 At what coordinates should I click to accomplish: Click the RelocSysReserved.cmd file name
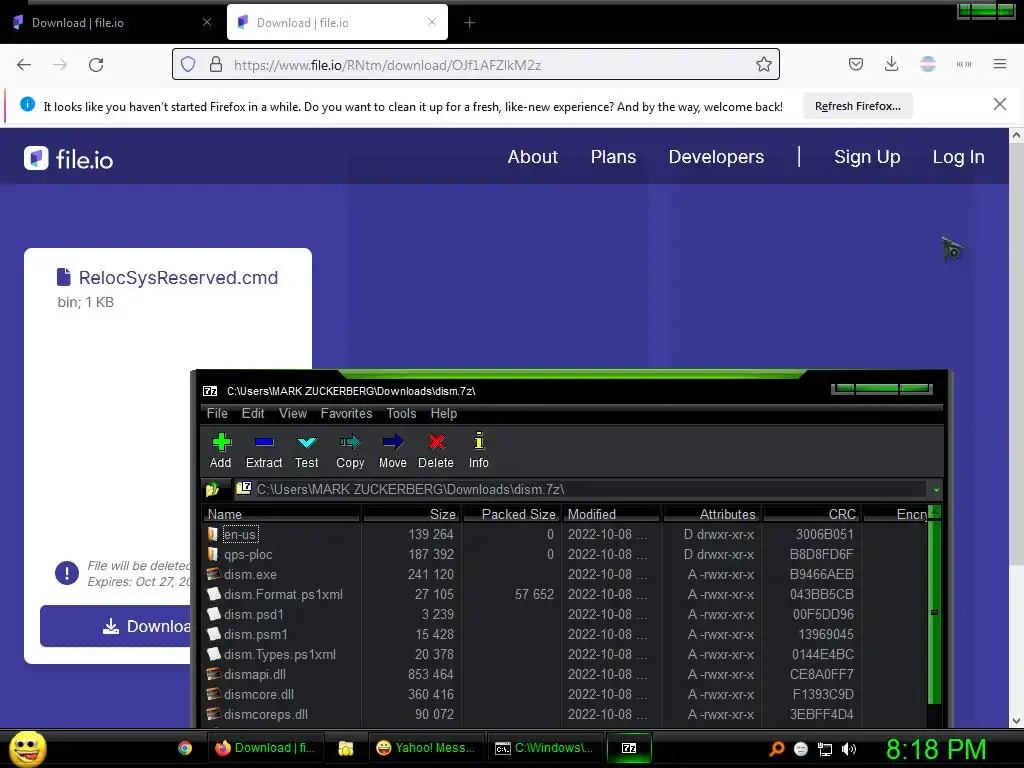point(178,278)
